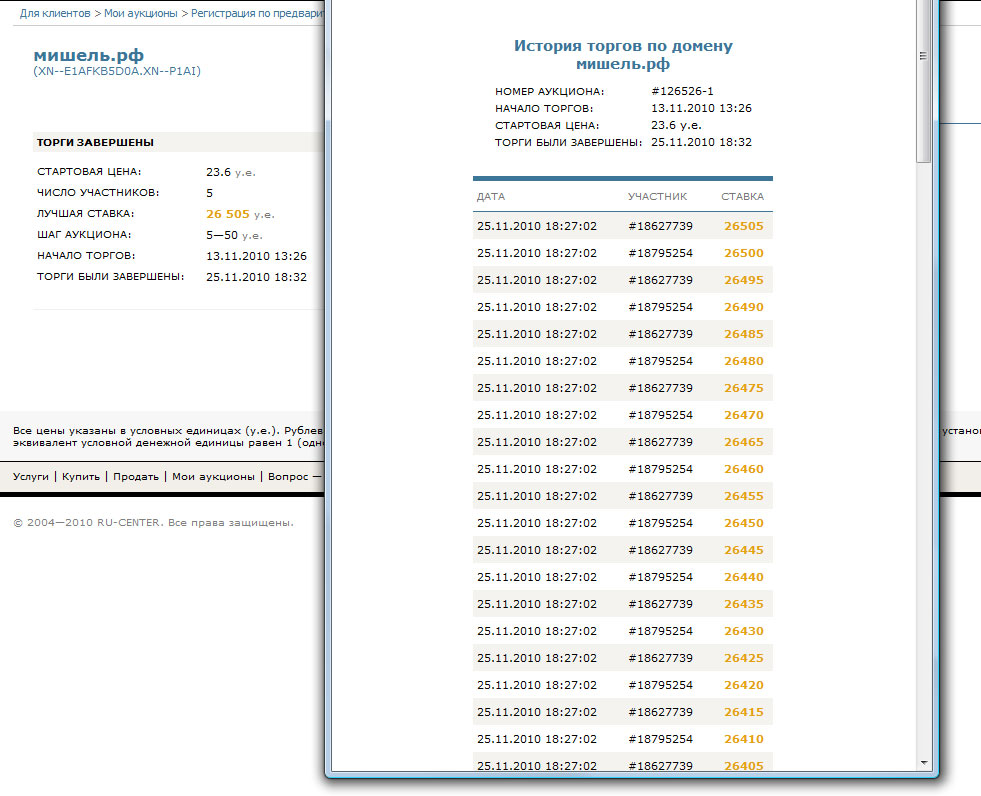Select the bid value 26415
The image size is (981, 796).
pos(744,712)
